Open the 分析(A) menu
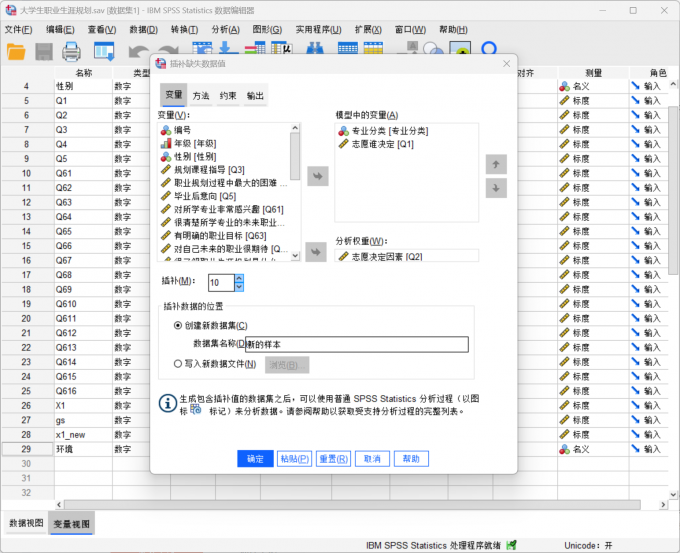This screenshot has width=680, height=553. click(226, 29)
